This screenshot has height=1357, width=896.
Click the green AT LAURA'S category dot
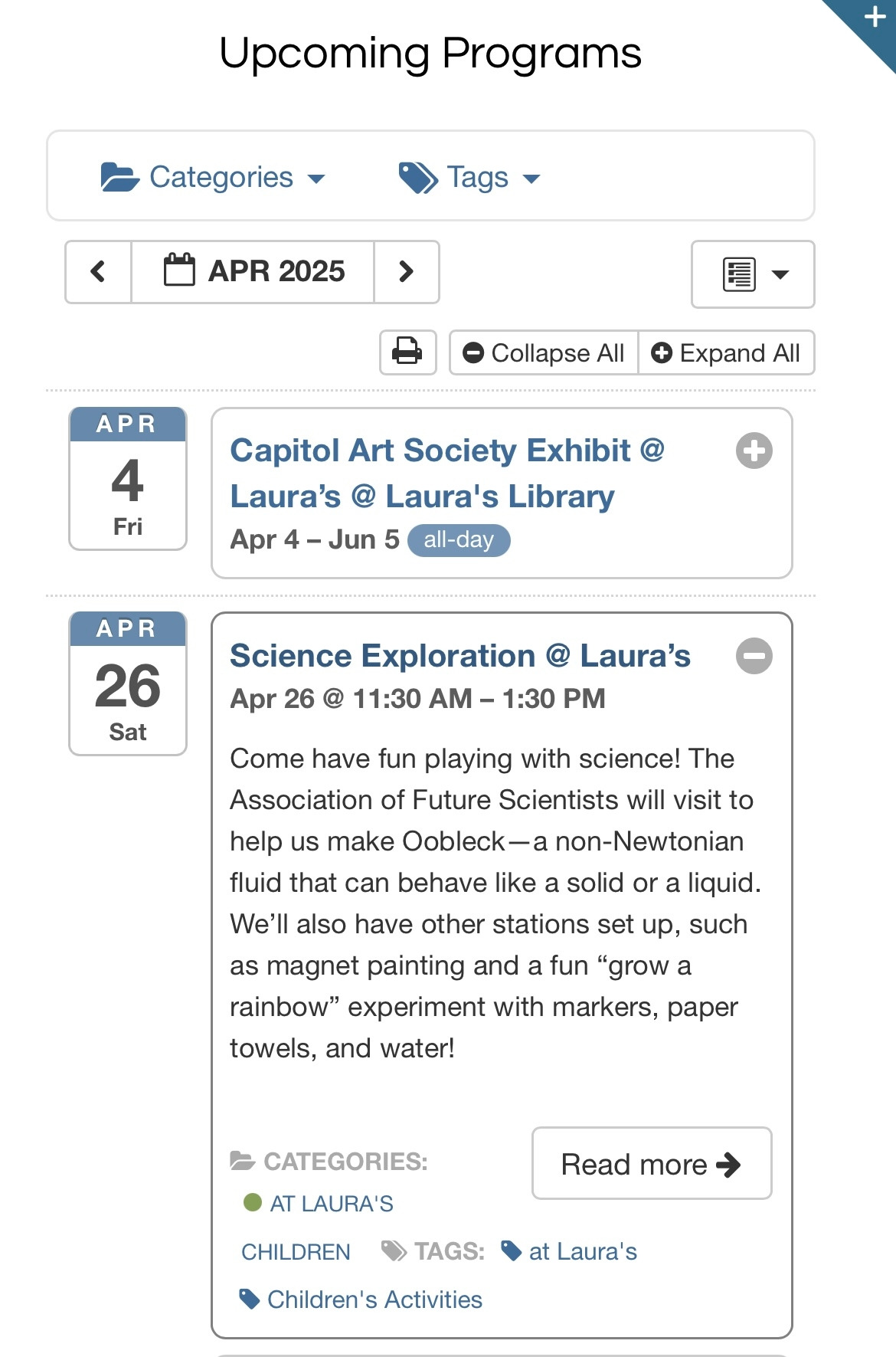click(x=253, y=1202)
